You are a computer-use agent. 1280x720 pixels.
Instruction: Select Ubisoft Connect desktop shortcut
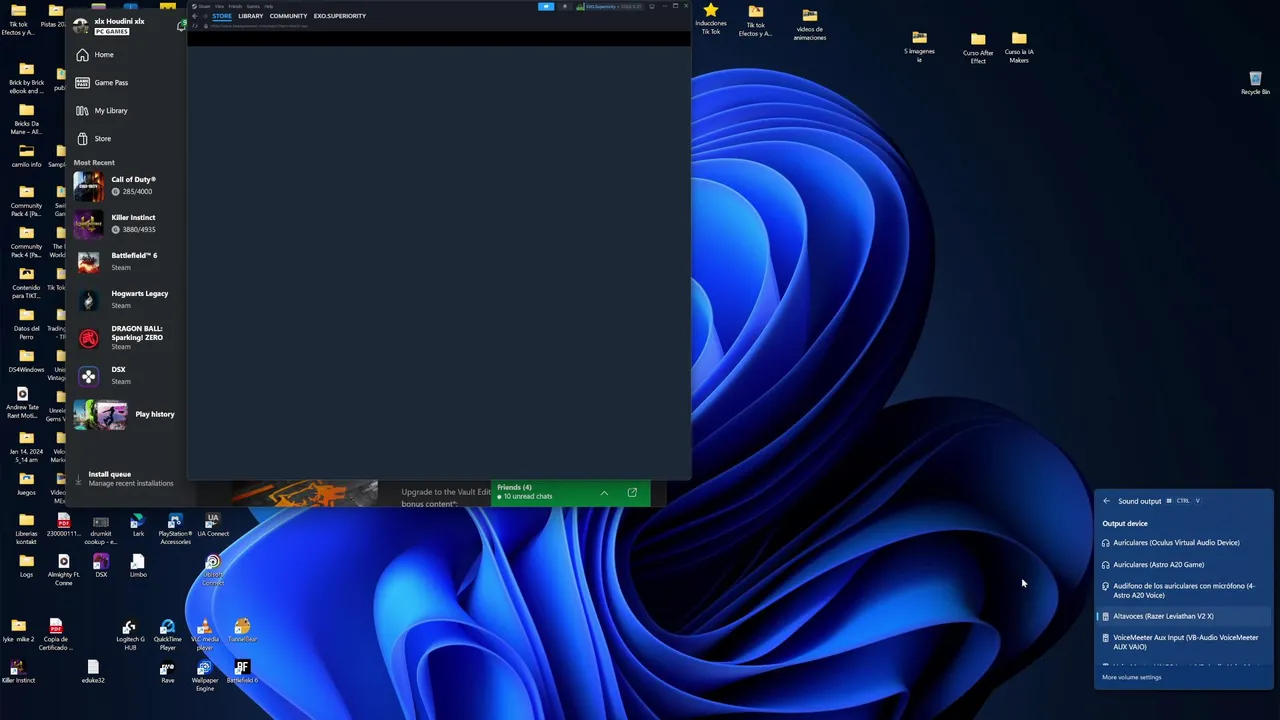[213, 570]
